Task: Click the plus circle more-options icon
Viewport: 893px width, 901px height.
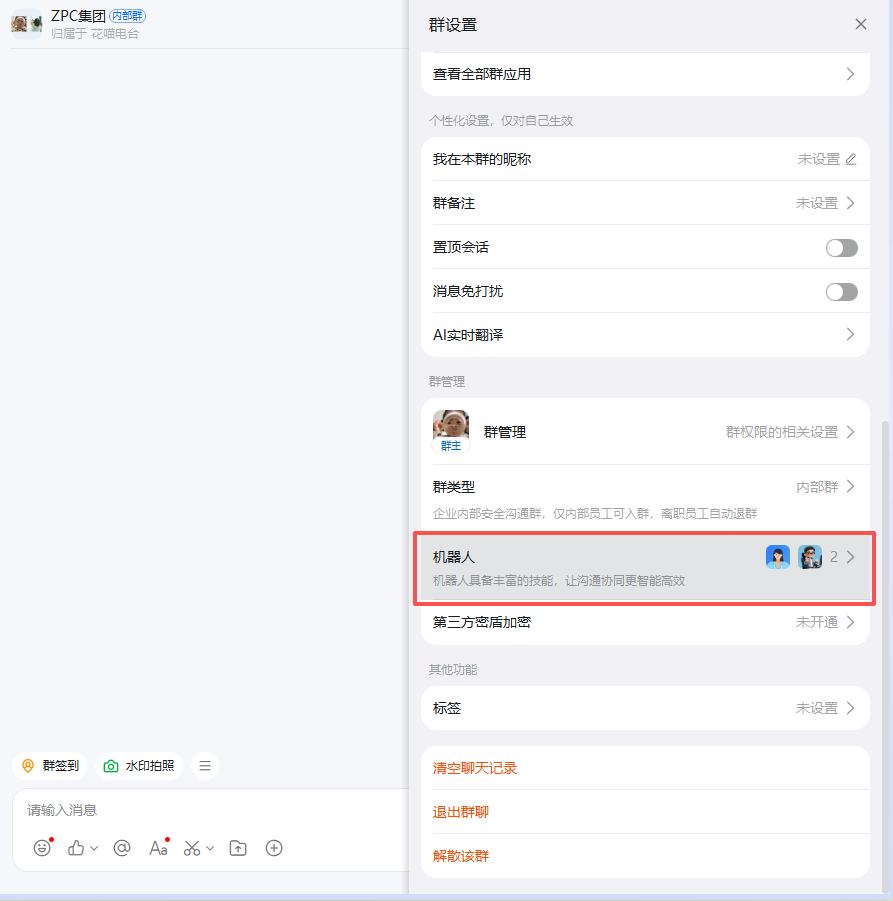Action: [274, 848]
